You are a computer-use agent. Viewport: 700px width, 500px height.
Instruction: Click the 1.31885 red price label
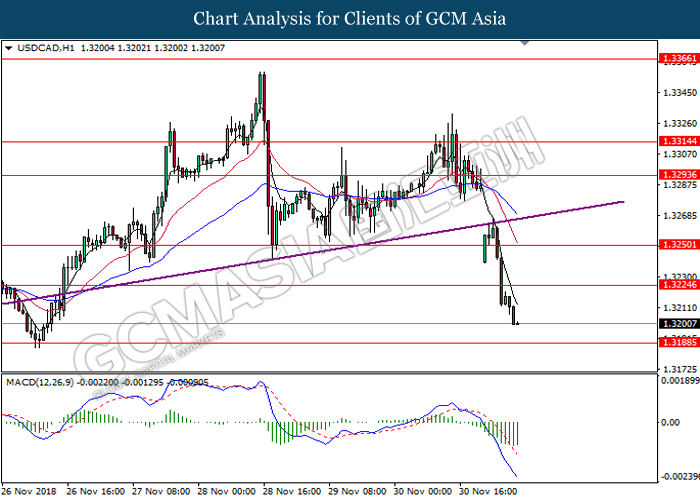(679, 342)
